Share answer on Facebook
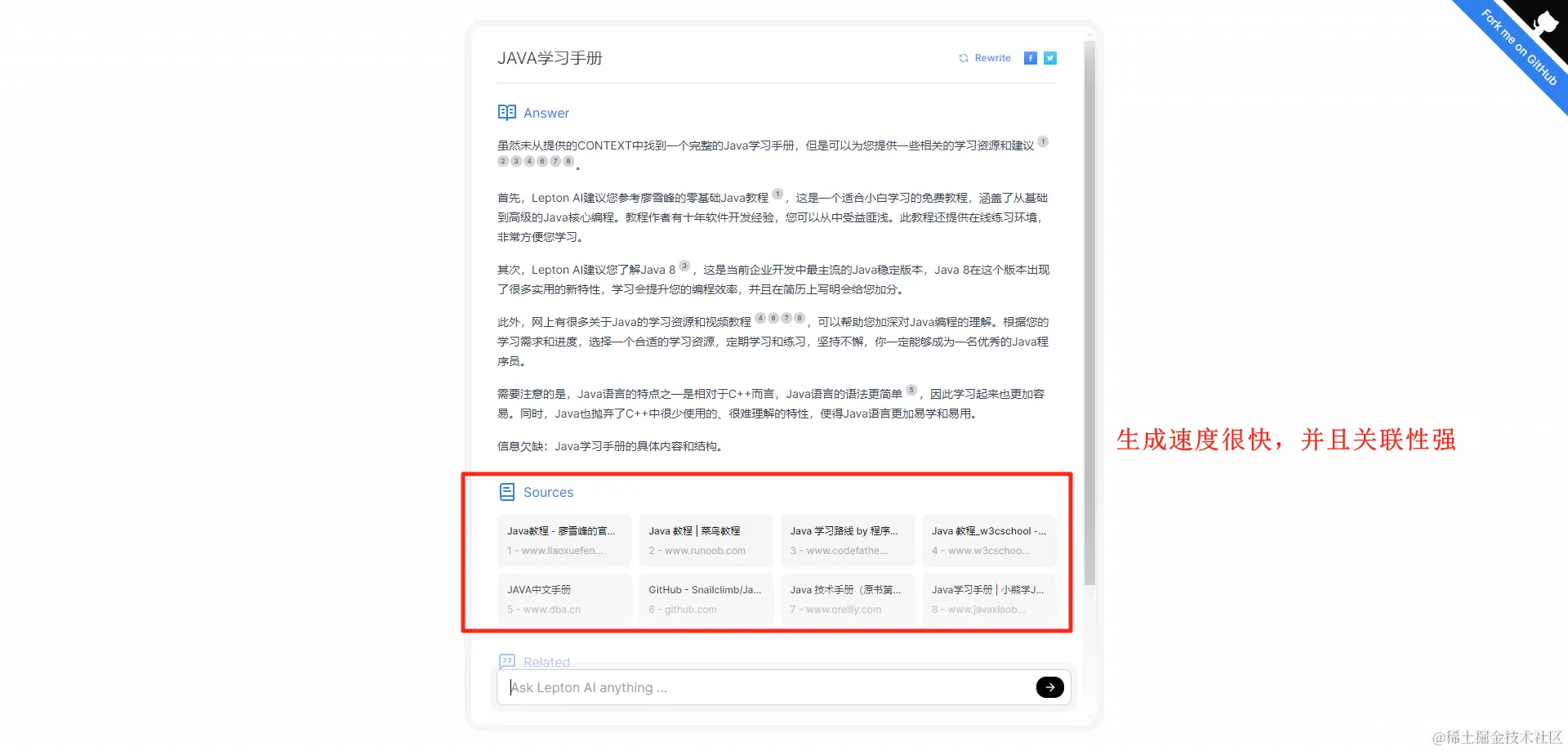The width and height of the screenshot is (1568, 751). (x=1031, y=58)
